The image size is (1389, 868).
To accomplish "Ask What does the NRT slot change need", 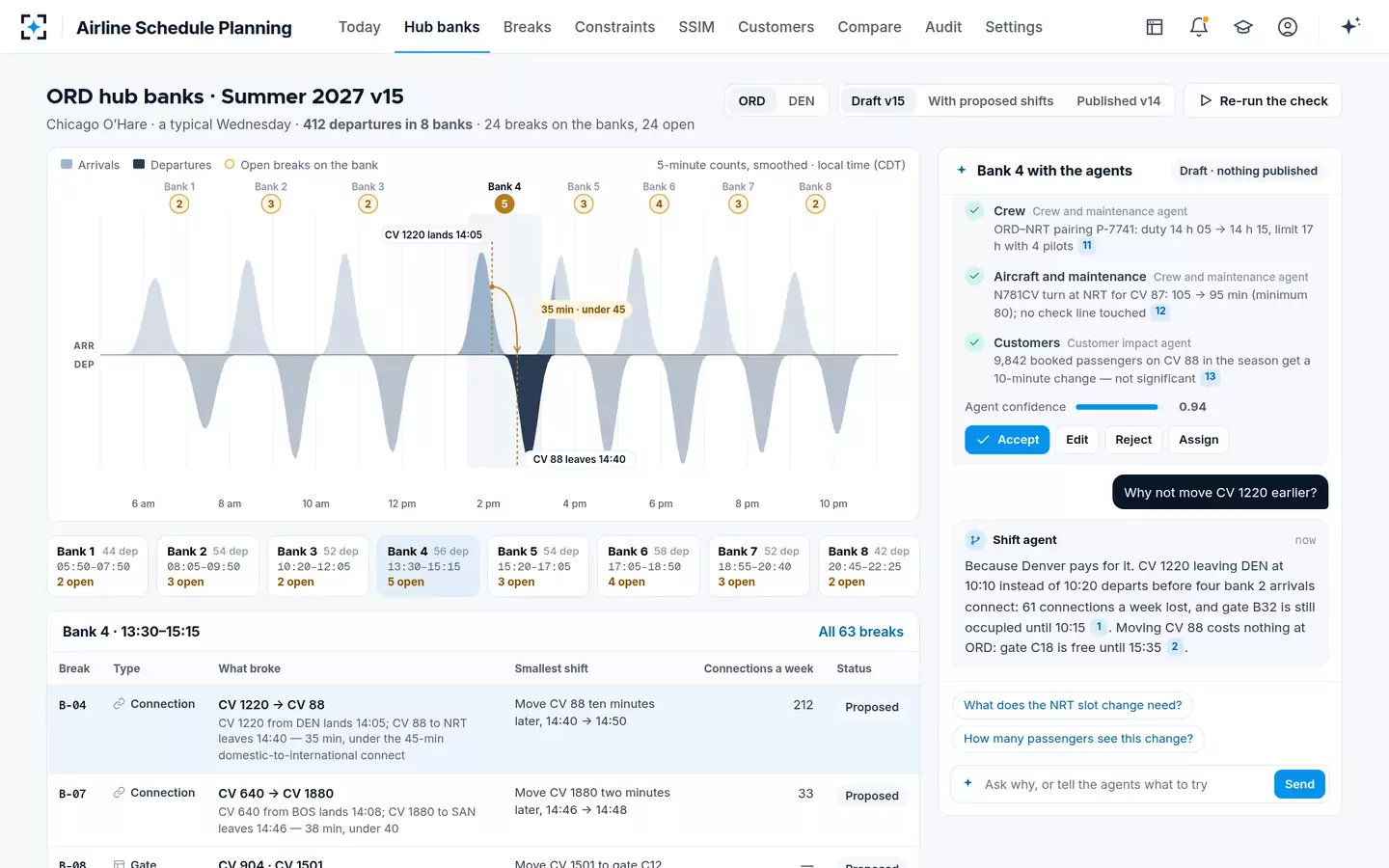I will (1073, 705).
